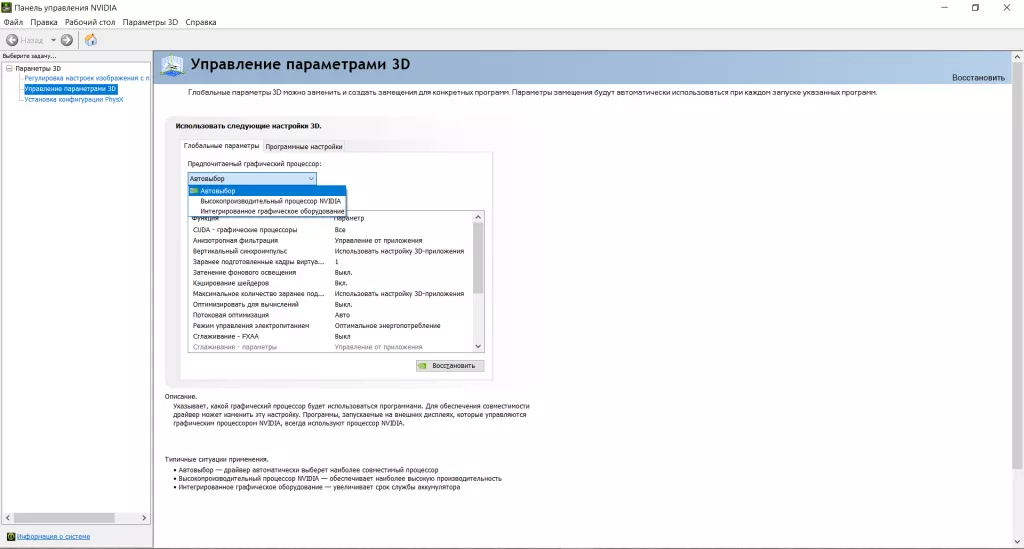Select Затенение фонового освещения row

(330, 272)
